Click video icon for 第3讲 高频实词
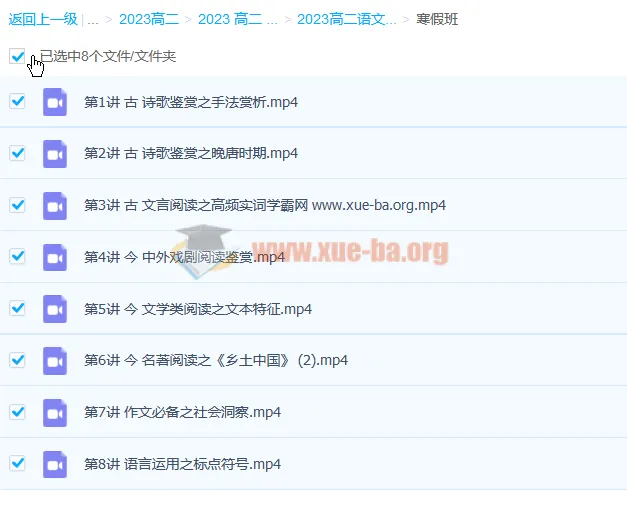The height and width of the screenshot is (505, 627). pos(55,205)
